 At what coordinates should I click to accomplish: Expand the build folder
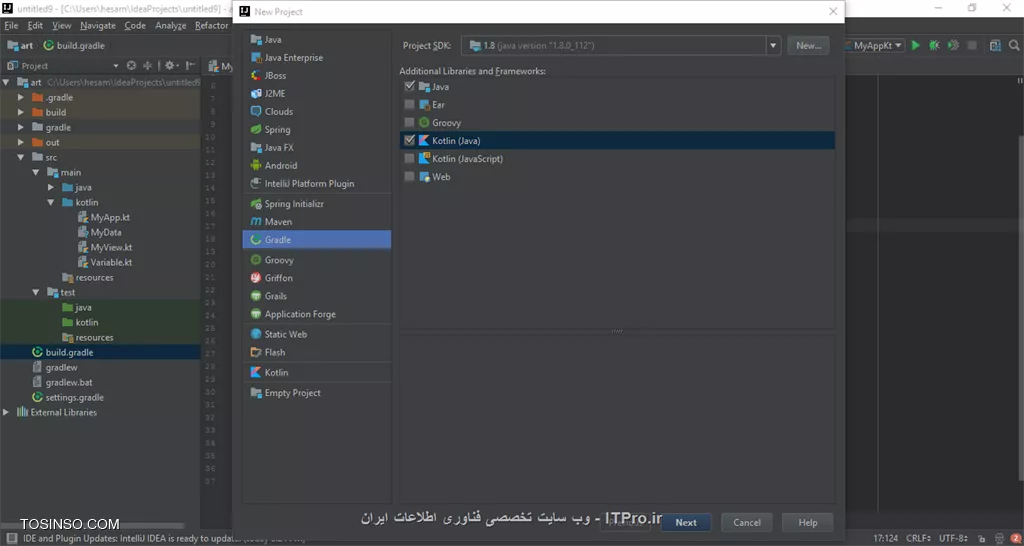(21, 112)
